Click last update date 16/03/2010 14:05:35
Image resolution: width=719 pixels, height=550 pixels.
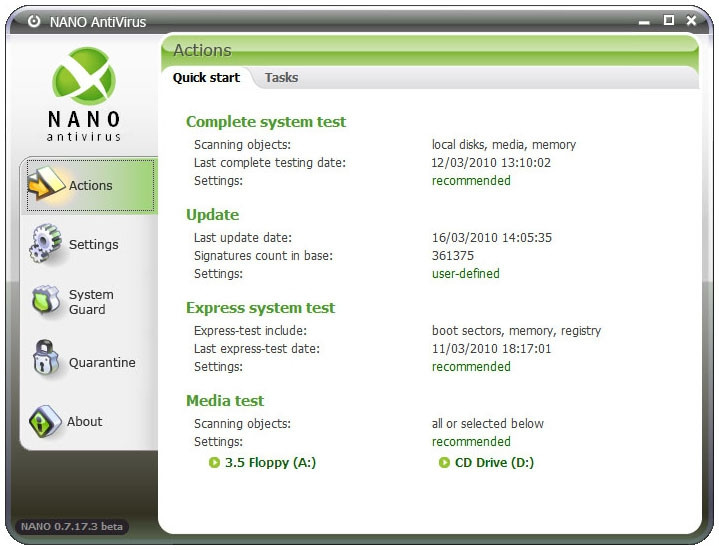click(x=492, y=238)
